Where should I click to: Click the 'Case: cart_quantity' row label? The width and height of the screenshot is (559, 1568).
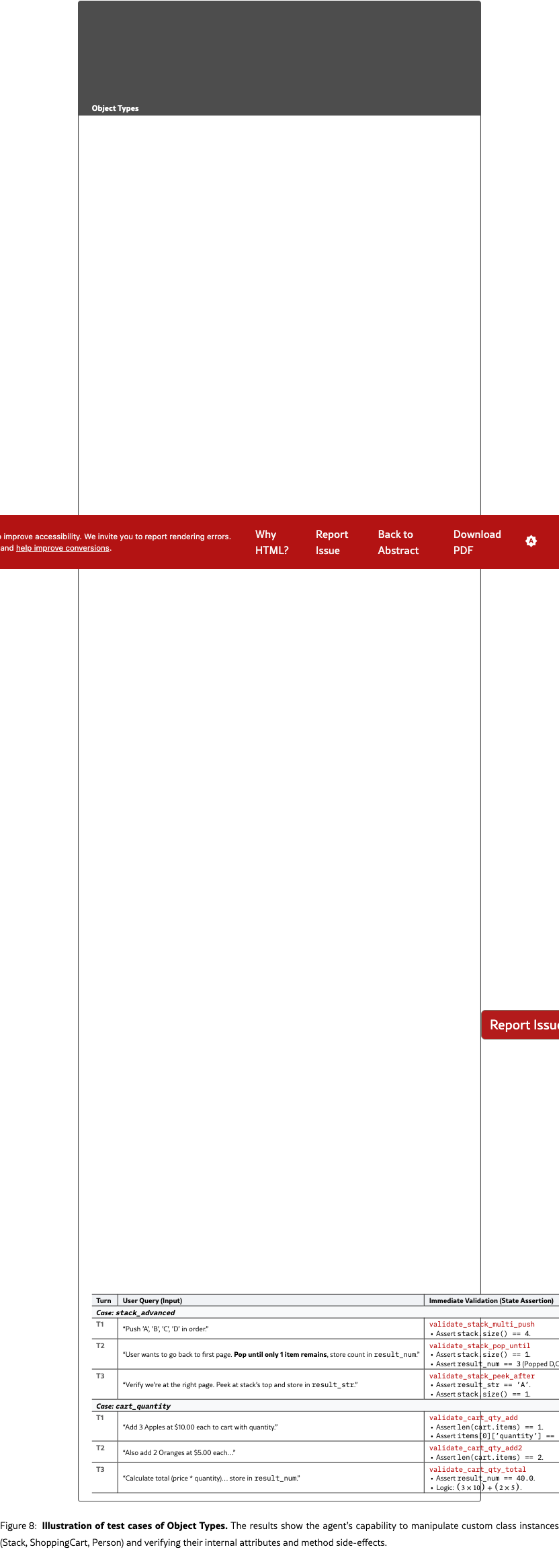[133, 1406]
